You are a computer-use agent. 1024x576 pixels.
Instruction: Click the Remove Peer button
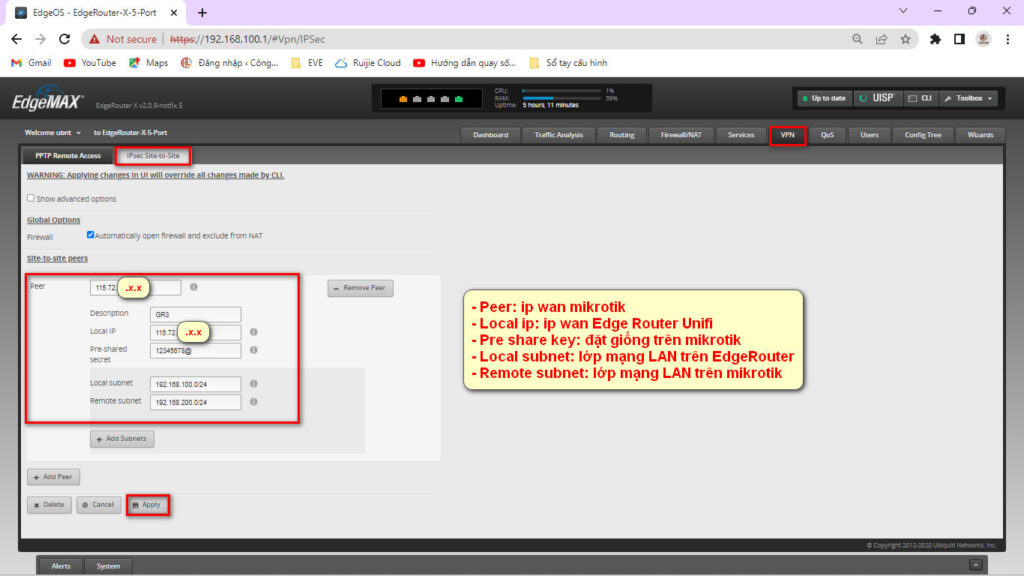click(360, 288)
